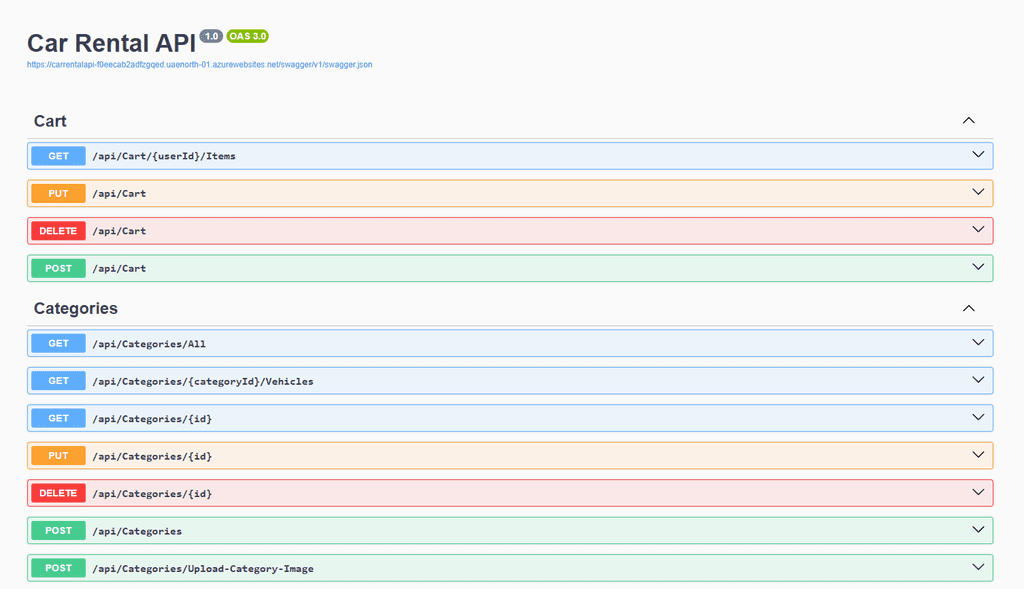
Task: Expand PUT /api/Categories/{id} chevron arrow
Action: (978, 455)
